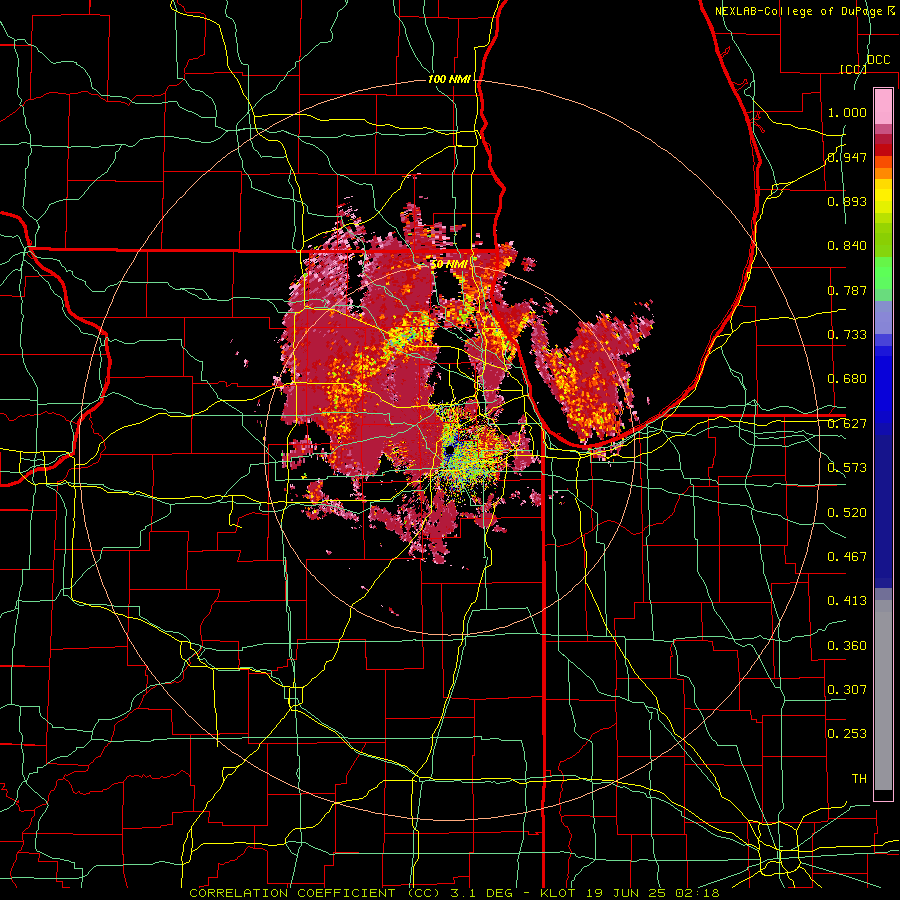Click the KLOT station identifier

tap(558, 893)
